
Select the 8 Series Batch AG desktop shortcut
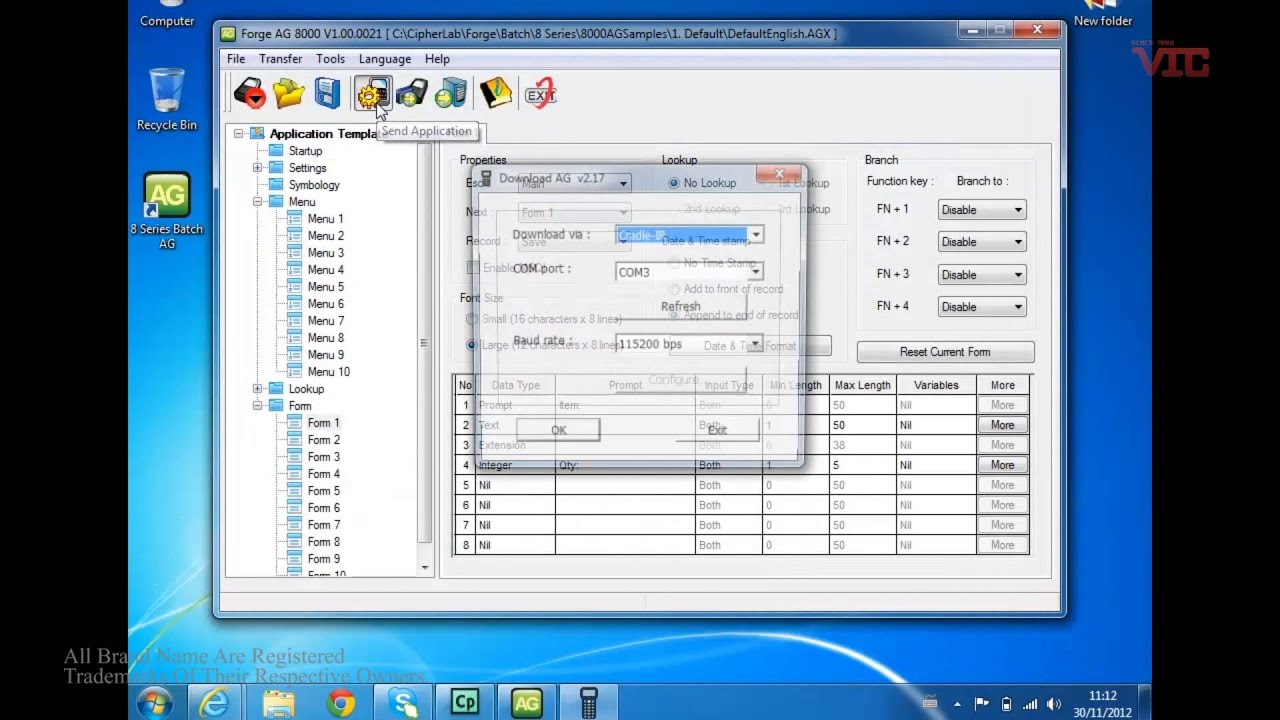(x=167, y=211)
